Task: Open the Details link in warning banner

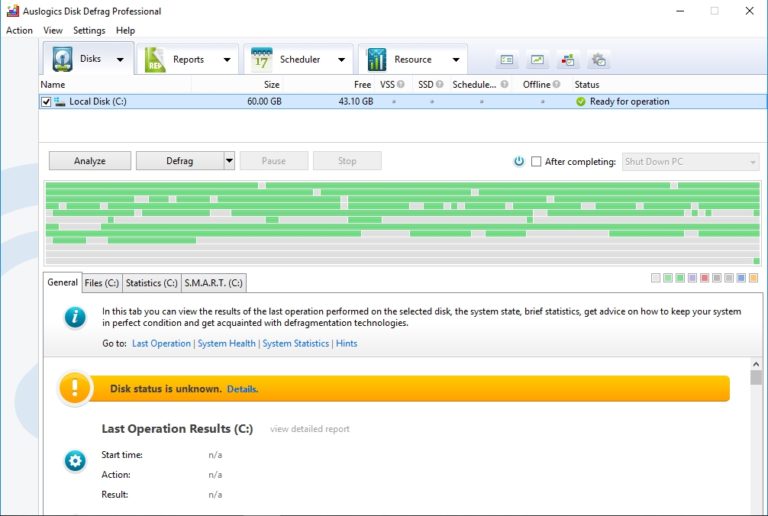Action: 242,389
